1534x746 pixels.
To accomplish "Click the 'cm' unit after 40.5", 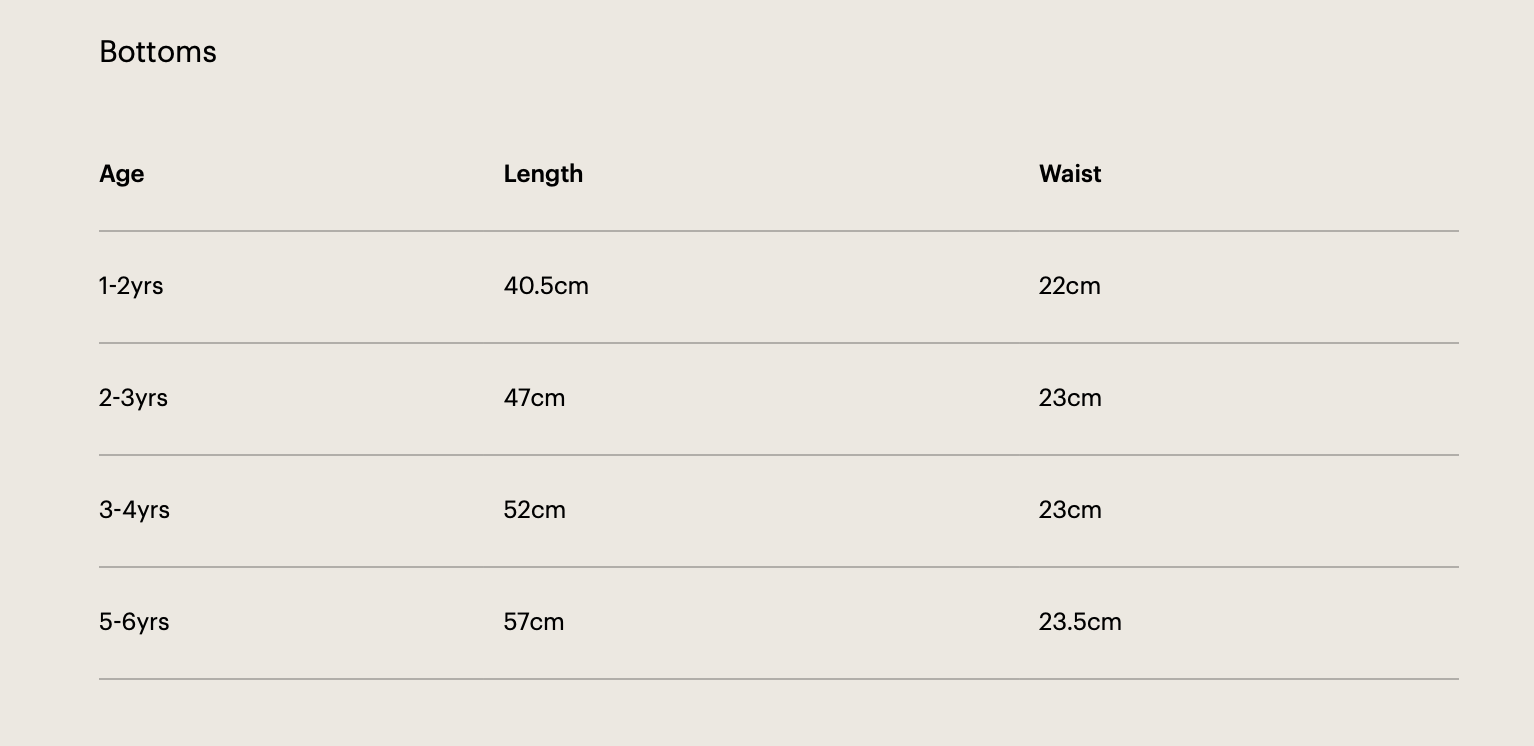I will (571, 287).
